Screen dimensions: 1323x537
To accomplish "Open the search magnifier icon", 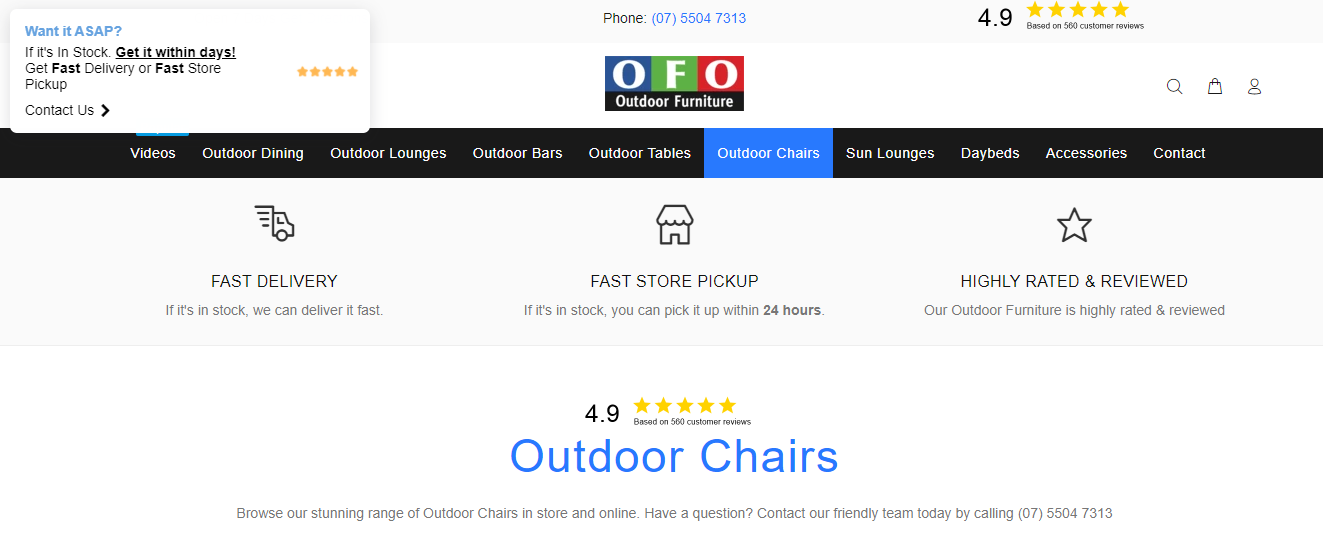I will coord(1175,87).
